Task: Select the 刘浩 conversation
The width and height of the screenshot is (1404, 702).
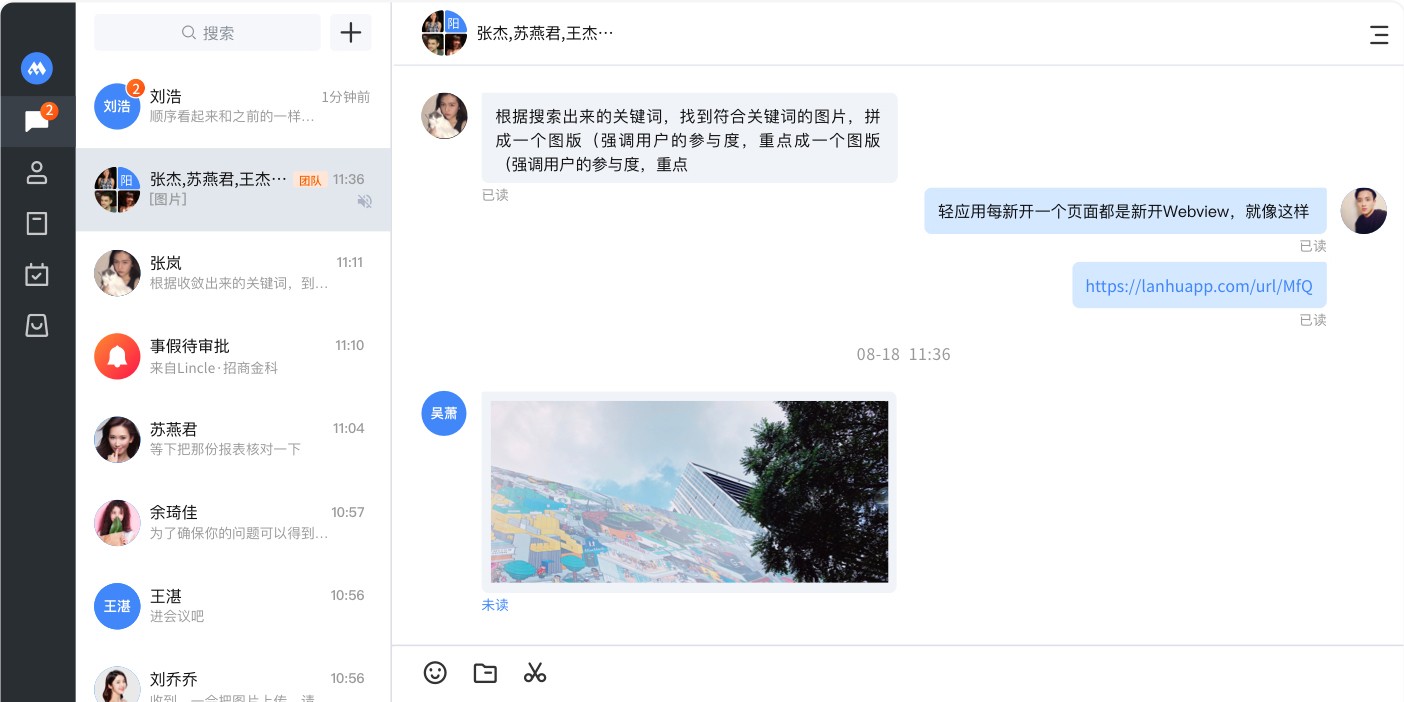Action: point(233,106)
